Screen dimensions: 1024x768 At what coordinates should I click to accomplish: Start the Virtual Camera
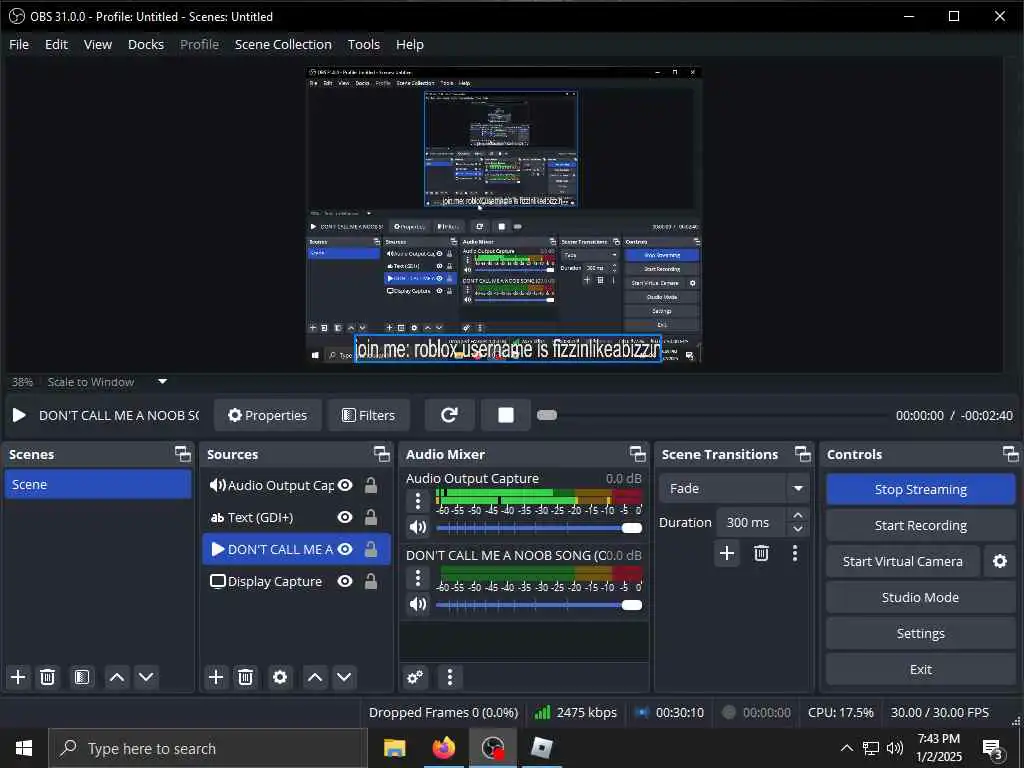click(903, 562)
